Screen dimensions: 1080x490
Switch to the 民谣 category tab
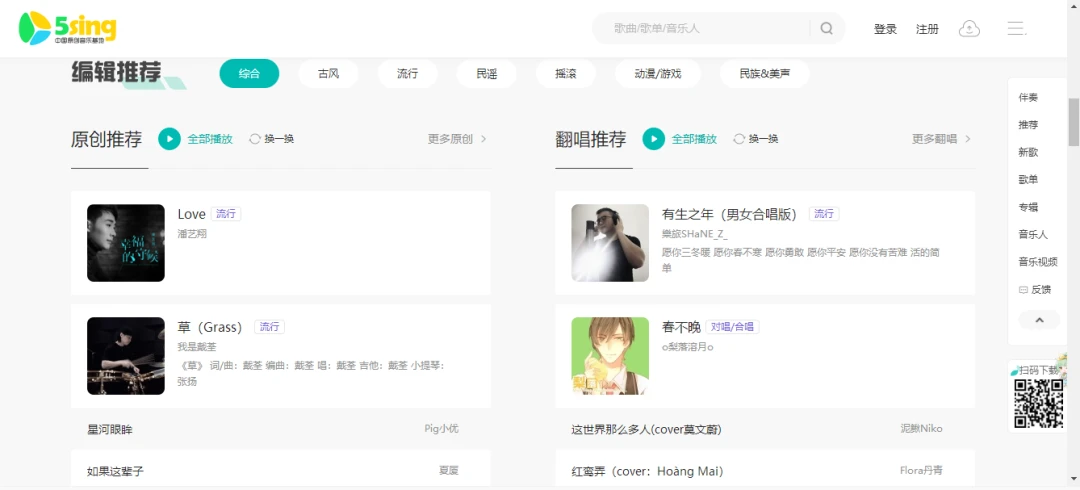pyautogui.click(x=486, y=74)
